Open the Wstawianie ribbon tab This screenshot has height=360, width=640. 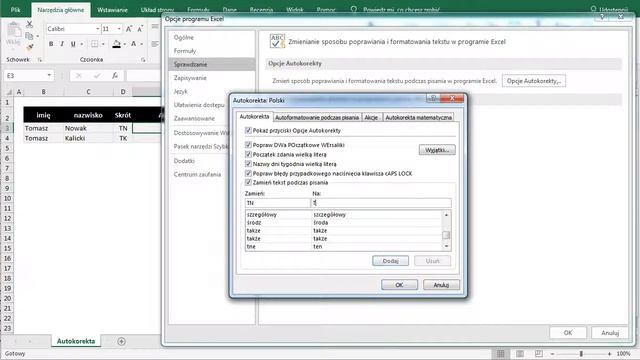click(x=112, y=9)
